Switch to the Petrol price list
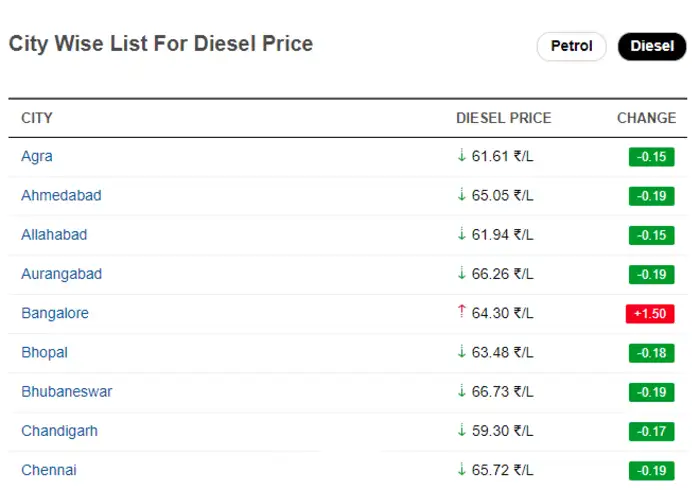Viewport: 700px width, 490px height. pos(572,46)
